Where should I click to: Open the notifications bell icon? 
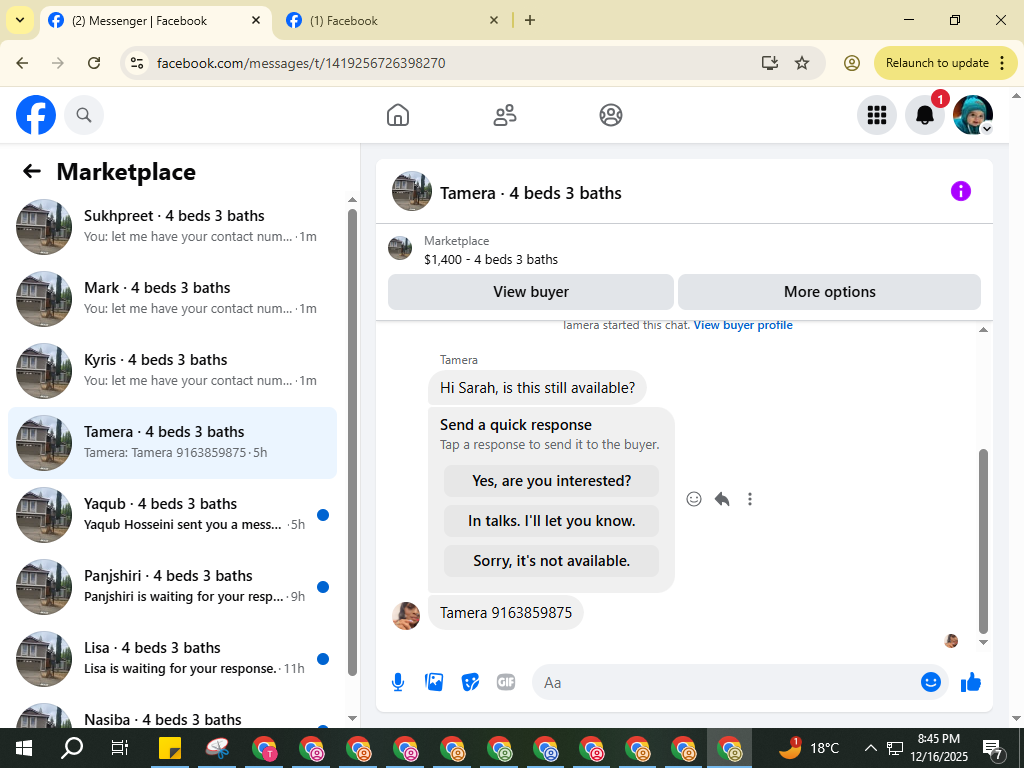click(925, 115)
